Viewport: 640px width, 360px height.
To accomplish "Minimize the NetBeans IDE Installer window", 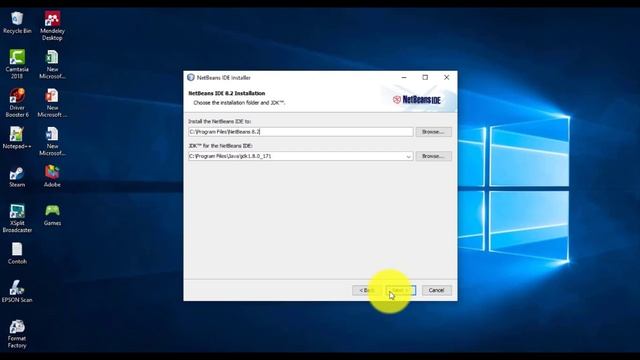I will pos(404,77).
